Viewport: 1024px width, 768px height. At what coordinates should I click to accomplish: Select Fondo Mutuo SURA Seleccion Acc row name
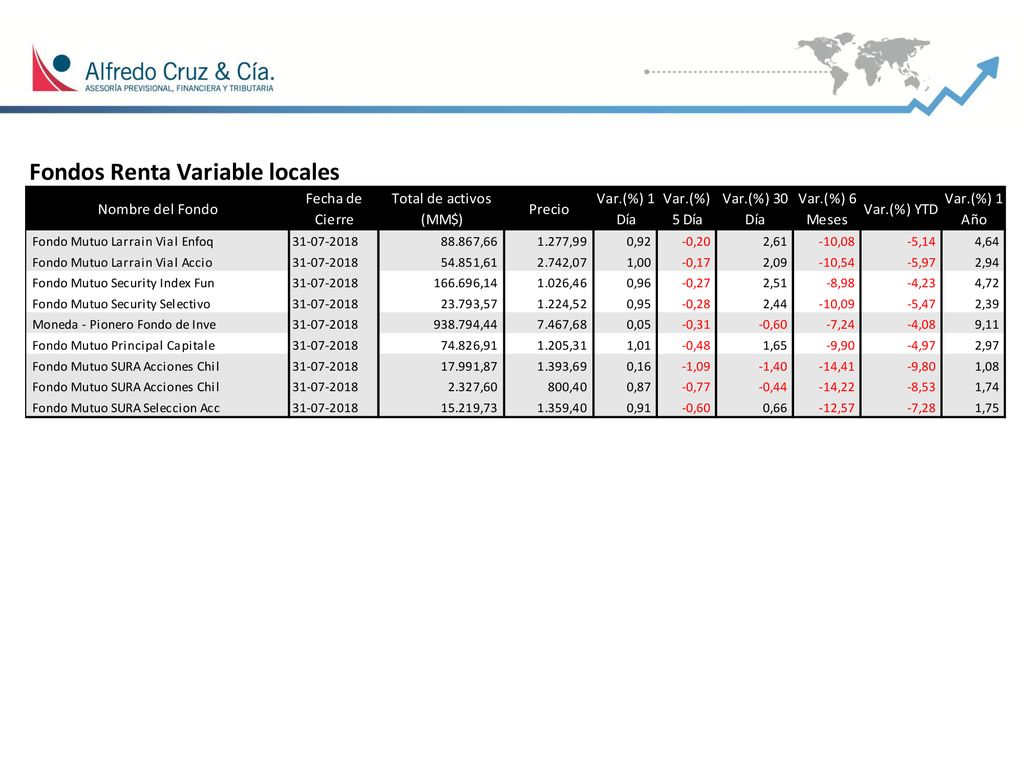point(126,408)
